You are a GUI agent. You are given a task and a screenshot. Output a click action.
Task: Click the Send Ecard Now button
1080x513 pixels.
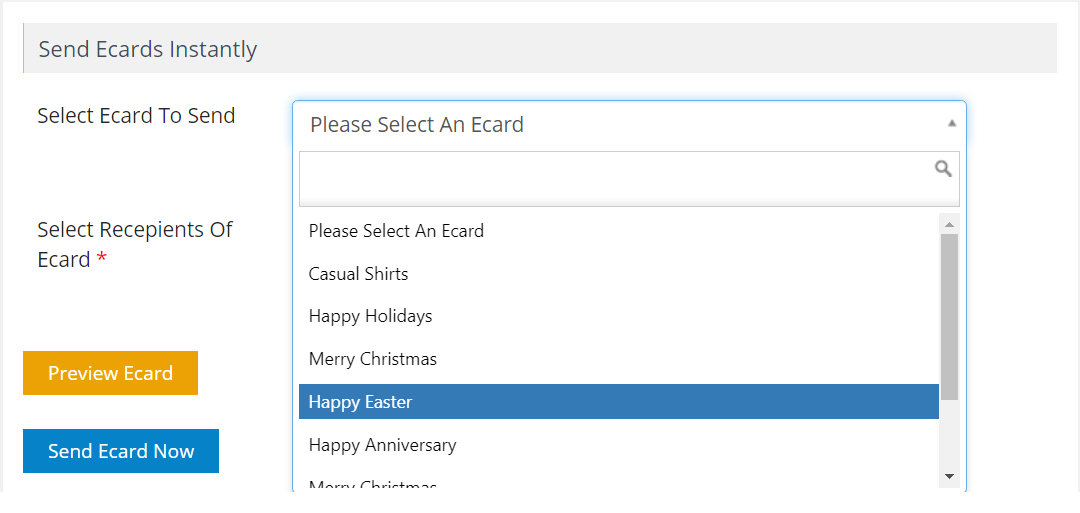(121, 451)
